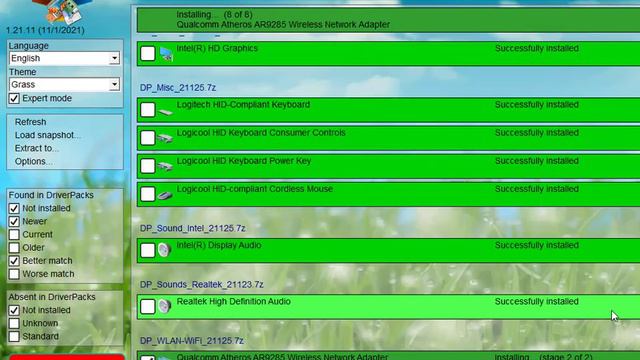
Task: Click the Logicool HID Keyboard Power Key icon
Action: pyautogui.click(x=165, y=167)
